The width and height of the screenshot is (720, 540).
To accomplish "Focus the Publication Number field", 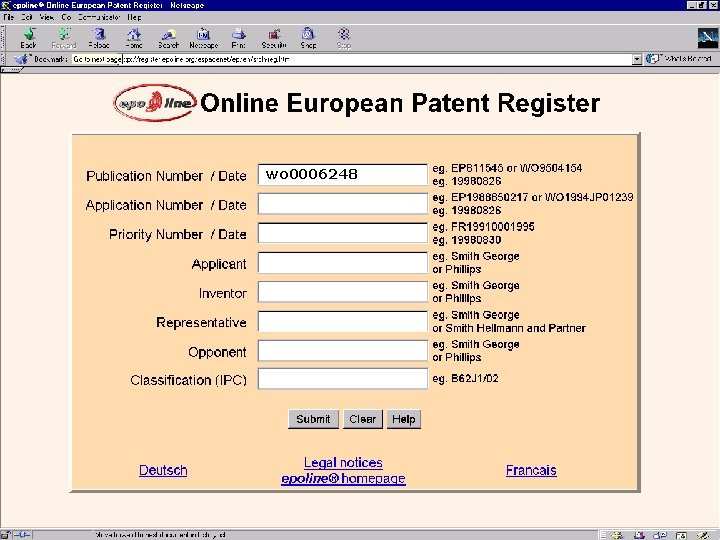I will (343, 174).
